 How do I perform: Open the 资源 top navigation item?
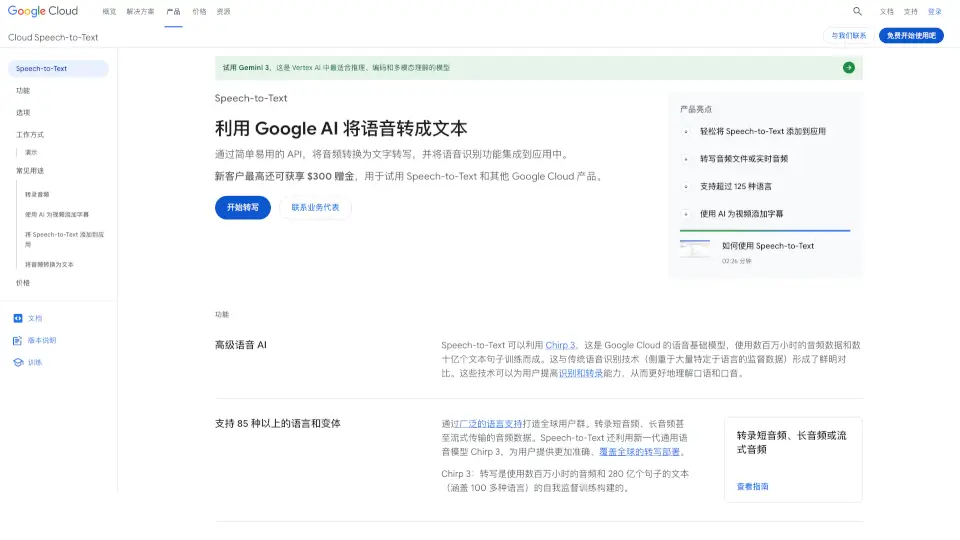pyautogui.click(x=223, y=12)
